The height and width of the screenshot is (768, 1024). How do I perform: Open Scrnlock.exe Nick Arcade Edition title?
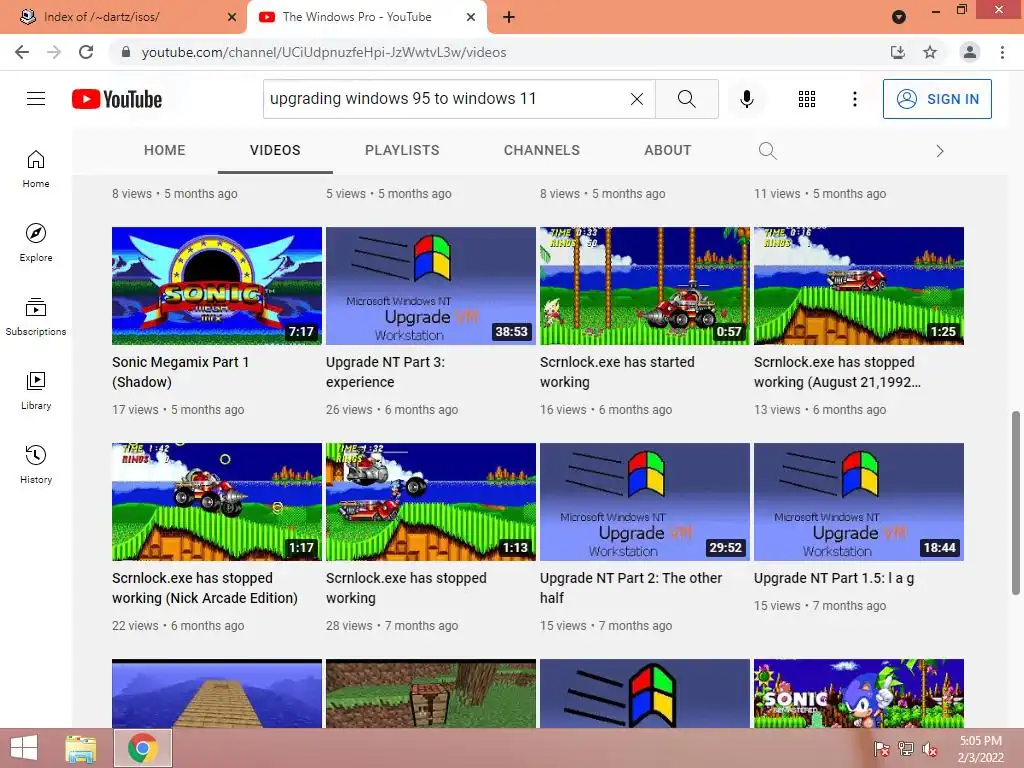click(204, 588)
